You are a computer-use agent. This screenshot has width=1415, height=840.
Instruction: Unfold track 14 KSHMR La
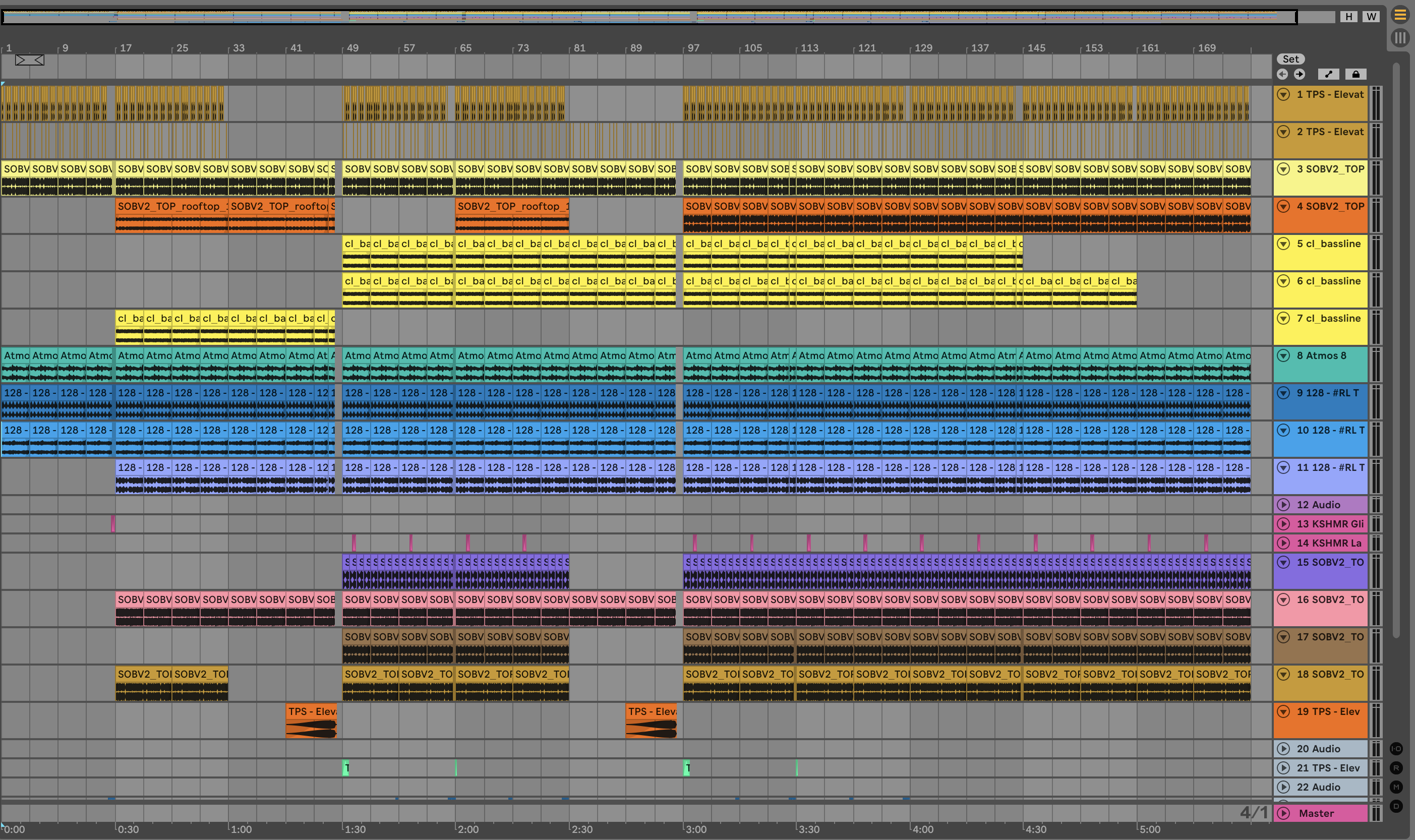pyautogui.click(x=1284, y=543)
